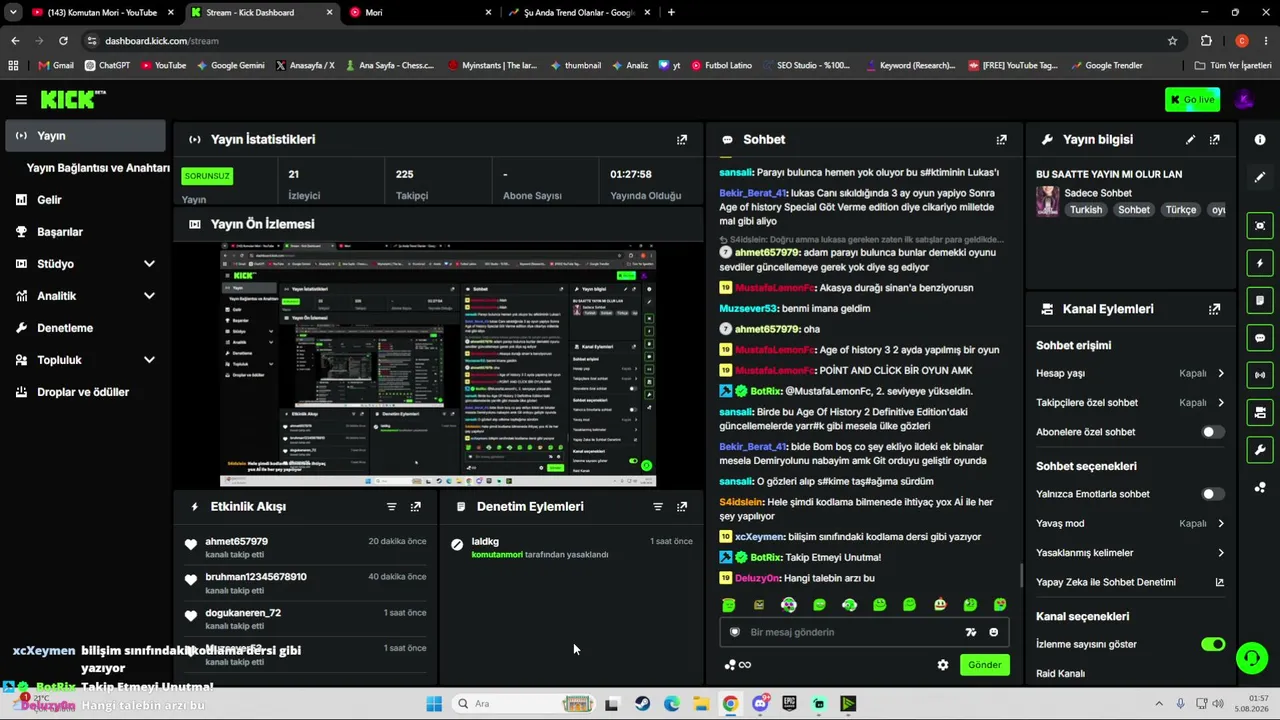
Task: Click the Windows Start button
Action: point(434,704)
